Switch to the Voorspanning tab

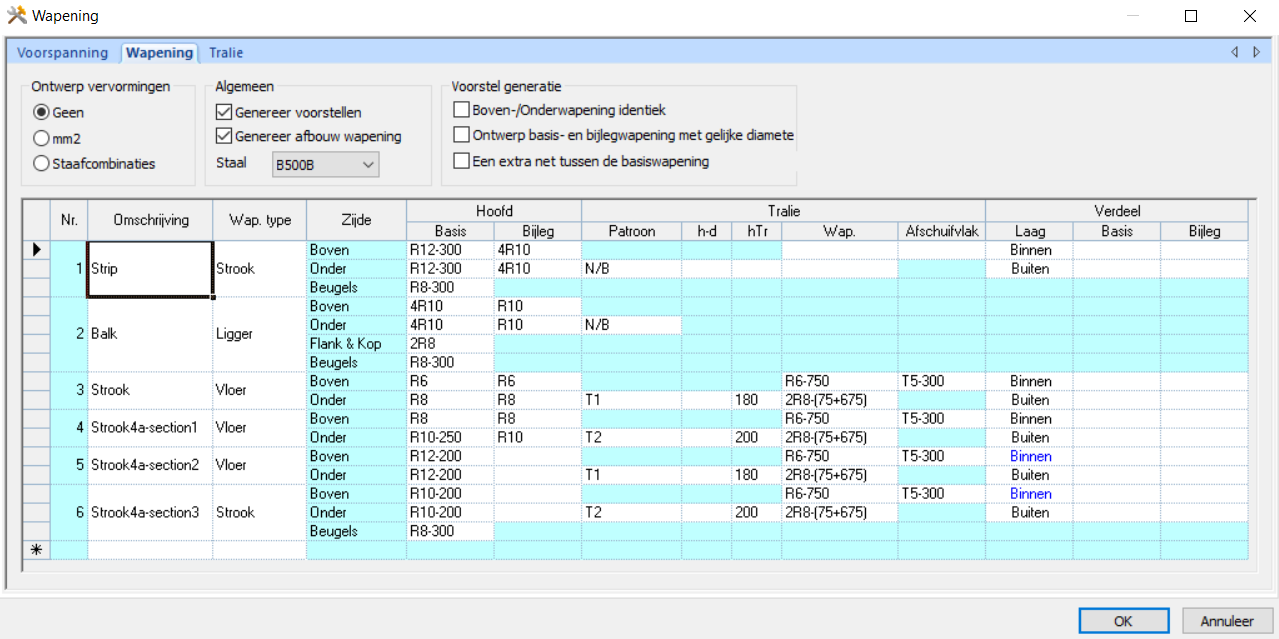(64, 52)
